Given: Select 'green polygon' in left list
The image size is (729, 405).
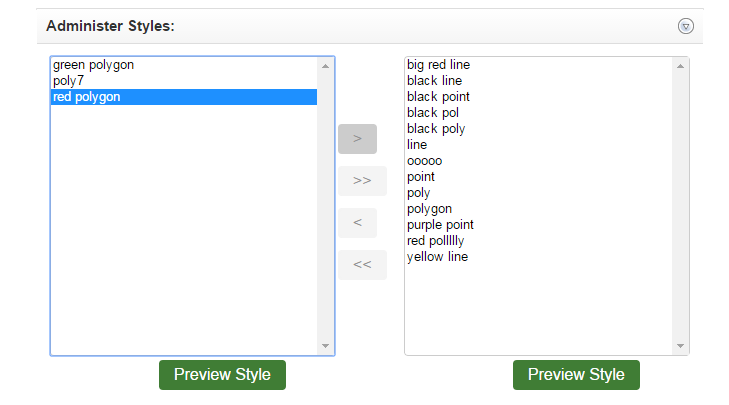Looking at the screenshot, I should click(93, 65).
